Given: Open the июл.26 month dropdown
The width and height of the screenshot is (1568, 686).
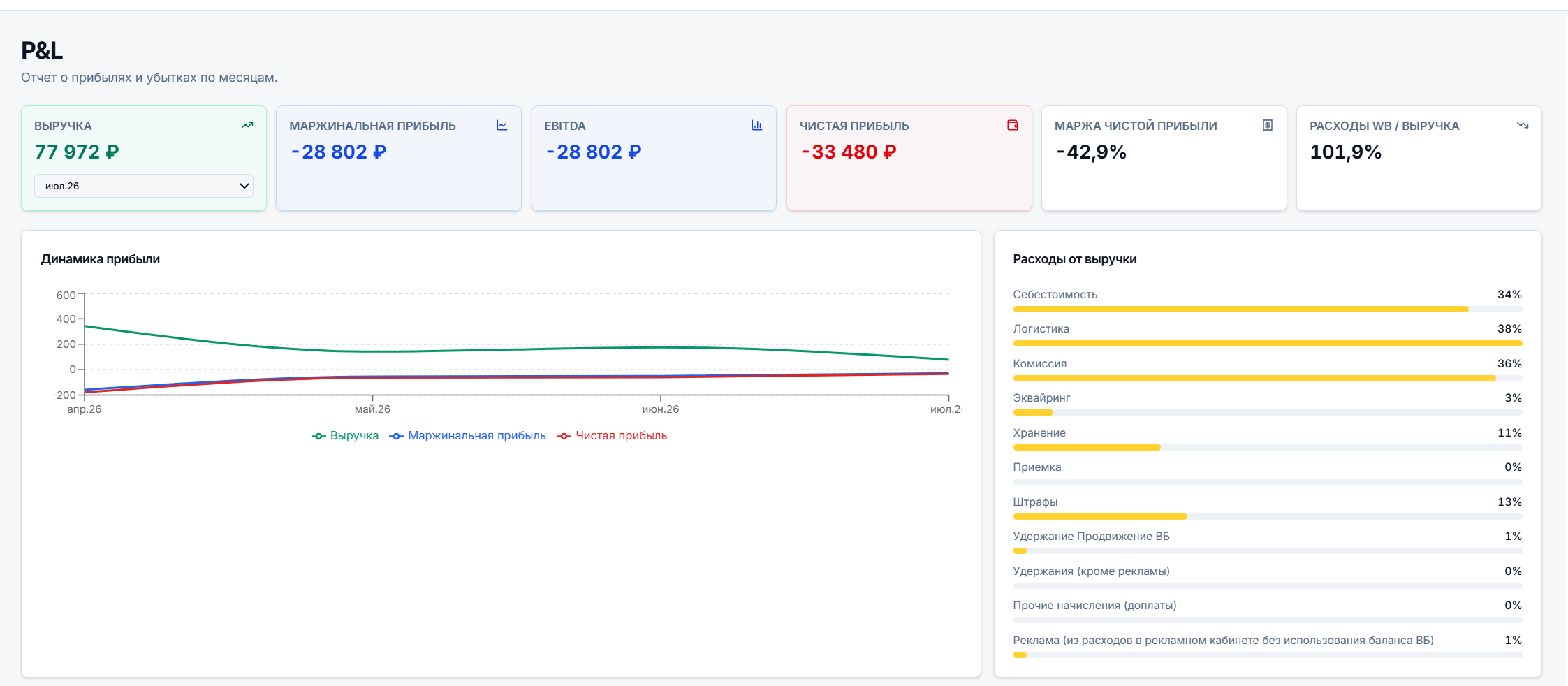Looking at the screenshot, I should pos(144,186).
